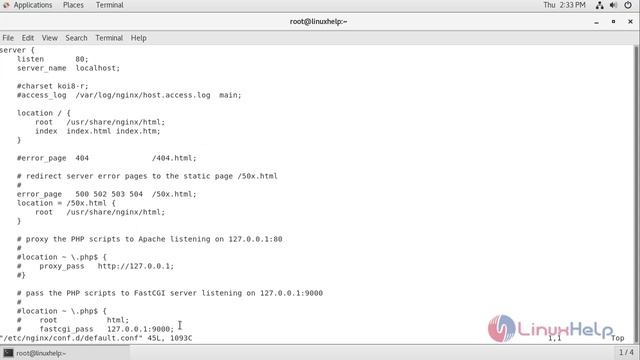
Task: Open the Terminal menu in the top panel
Action: click(x=109, y=5)
